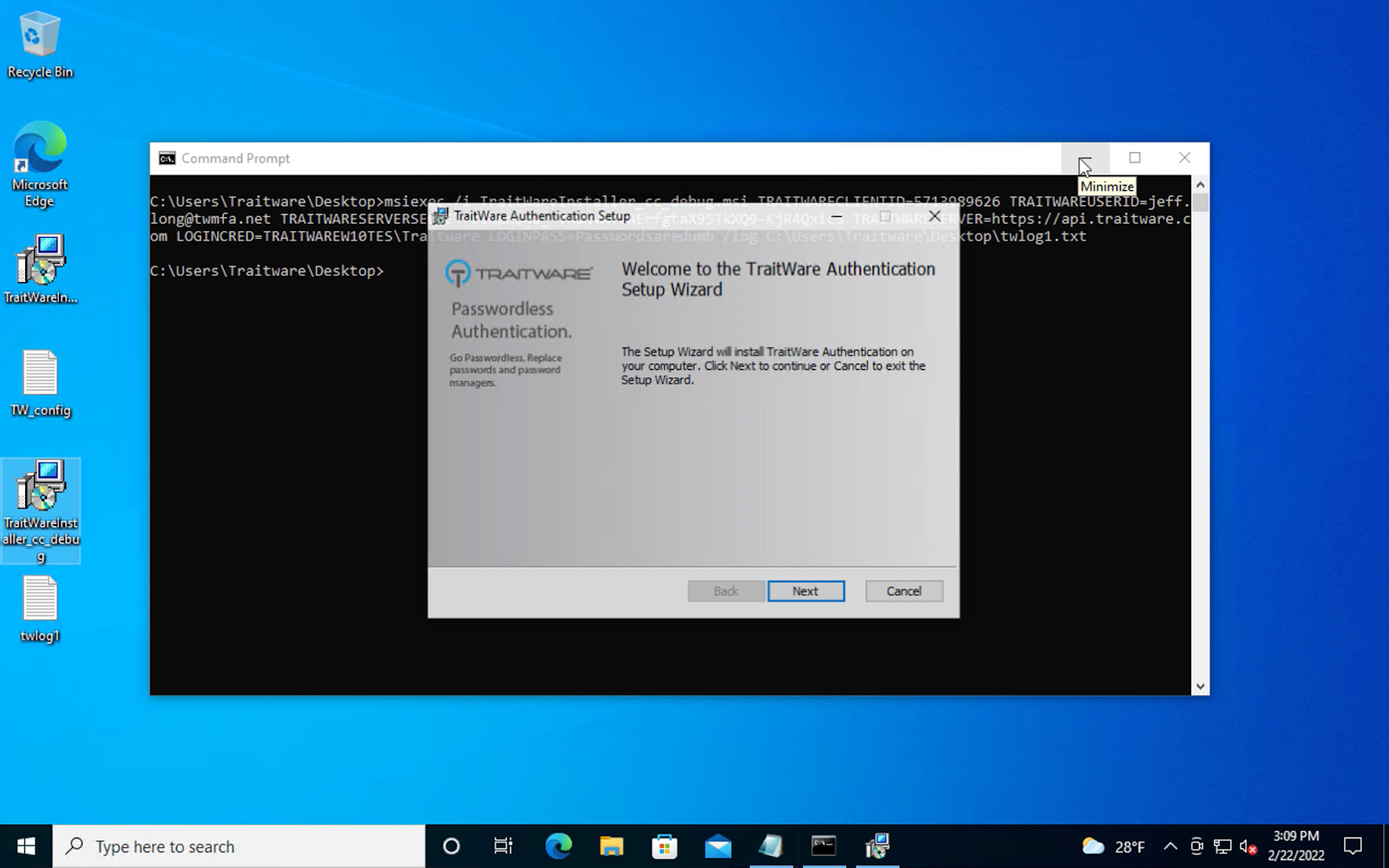Open the clock showing 3:09 PM
This screenshot has height=868, width=1389.
(x=1296, y=846)
